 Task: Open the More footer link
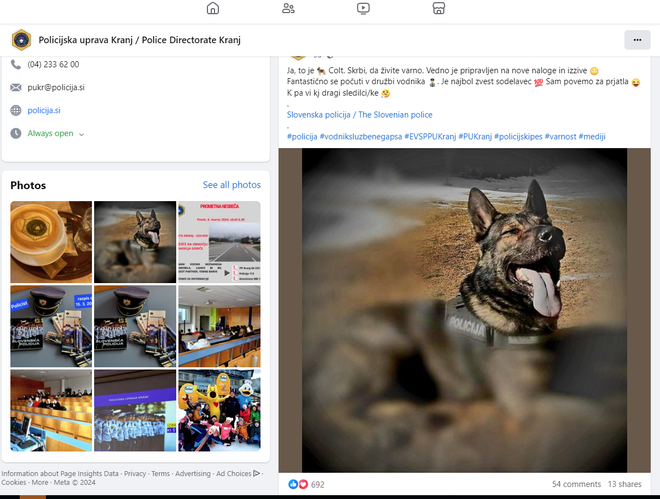(40, 482)
